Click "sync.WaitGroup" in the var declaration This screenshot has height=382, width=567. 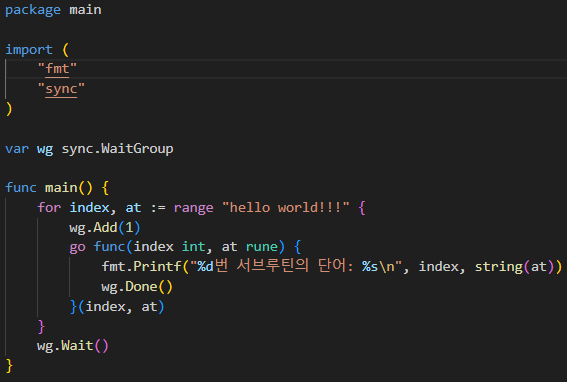click(118, 149)
